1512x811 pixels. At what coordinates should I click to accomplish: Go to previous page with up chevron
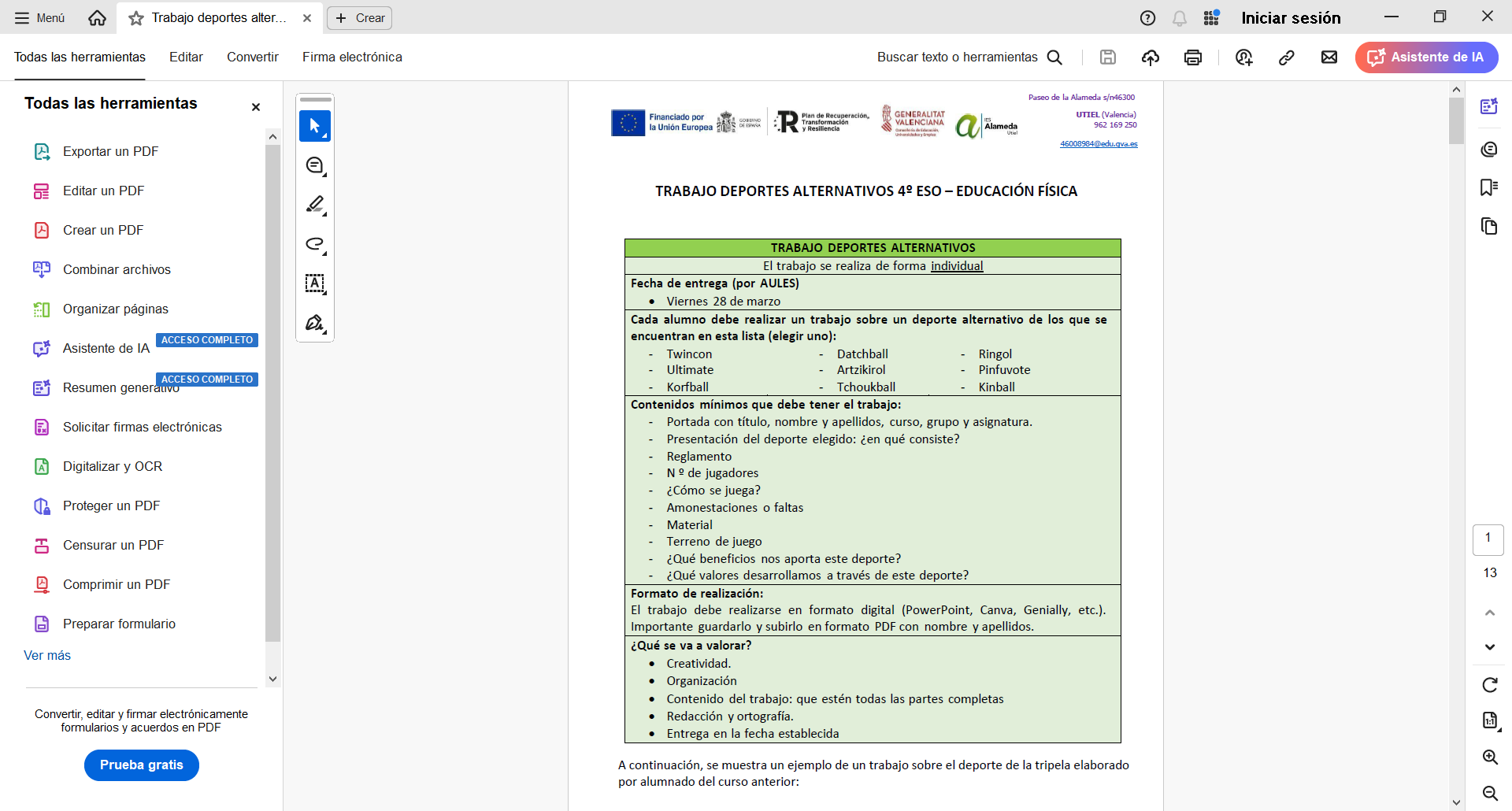point(1489,613)
